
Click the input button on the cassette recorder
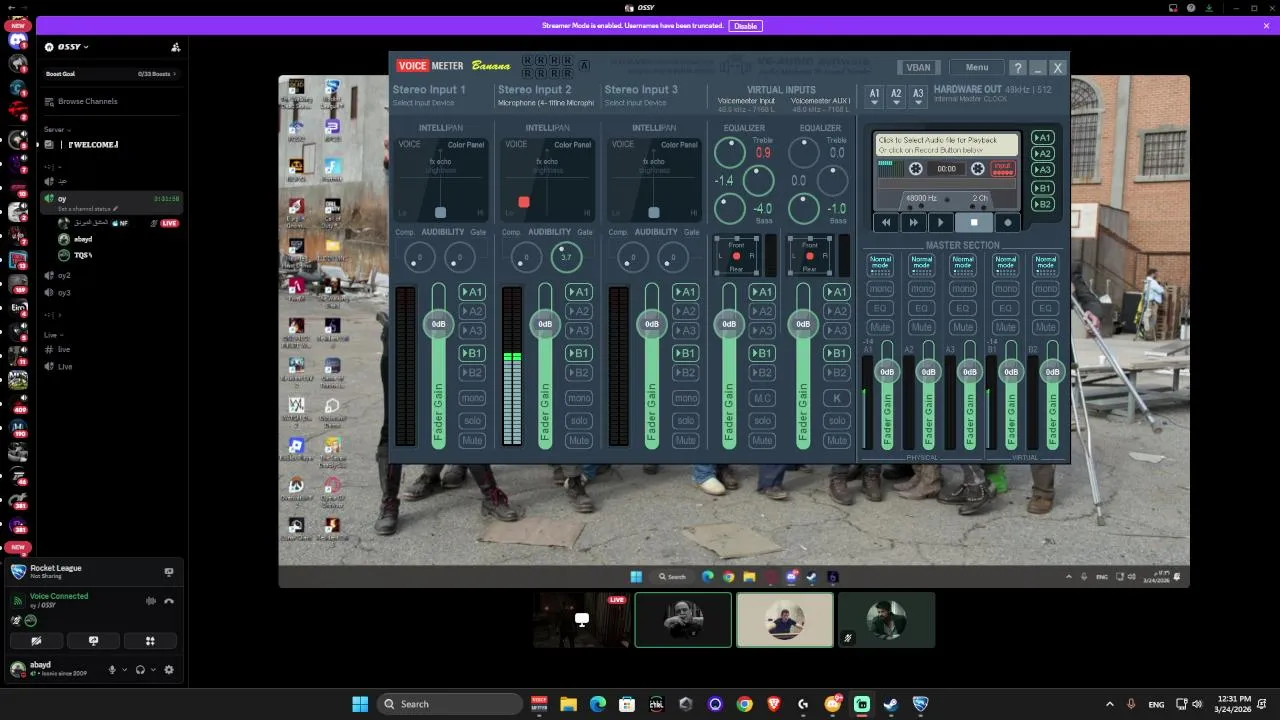pyautogui.click(x=1002, y=169)
